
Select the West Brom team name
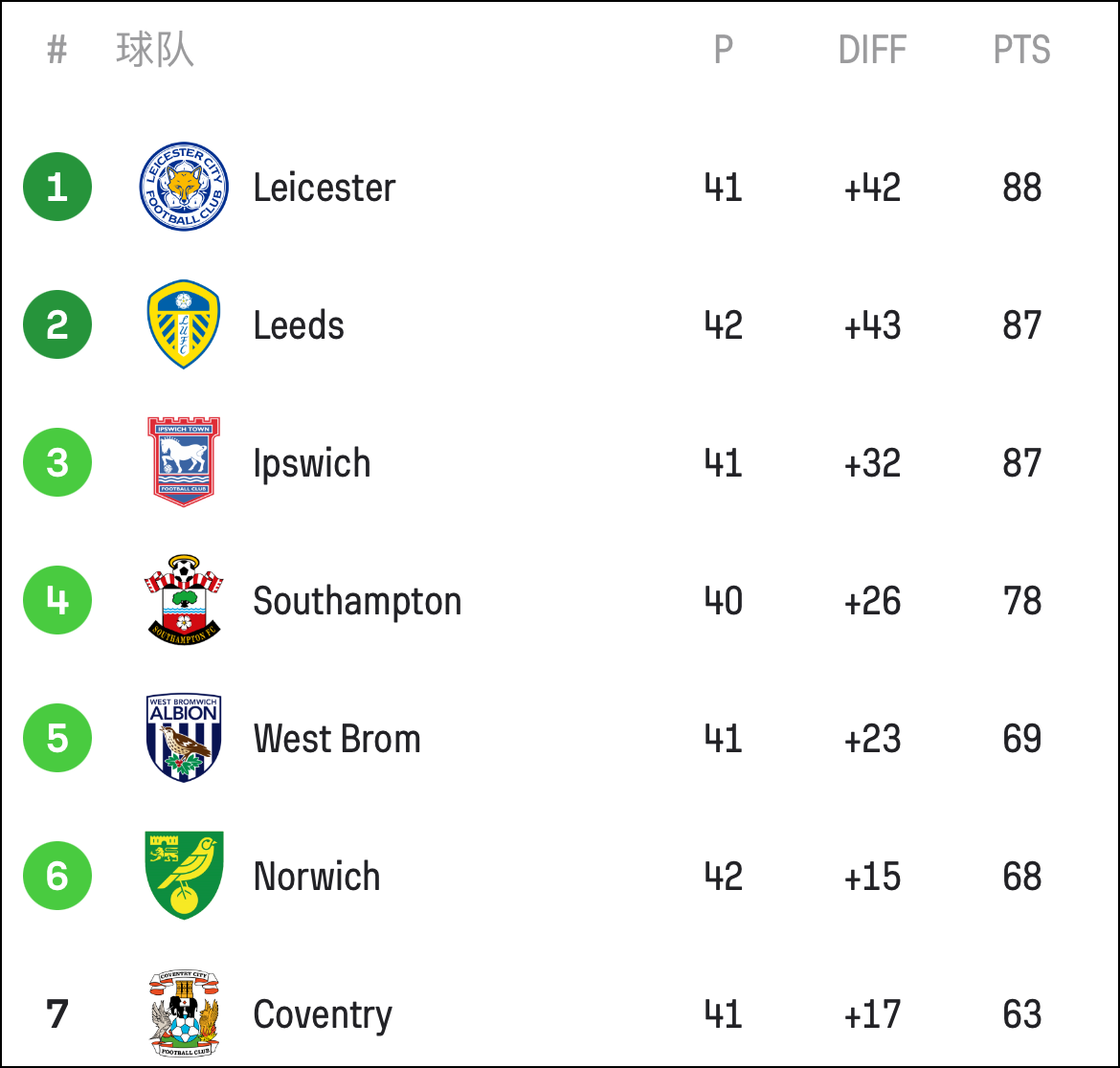click(x=337, y=739)
